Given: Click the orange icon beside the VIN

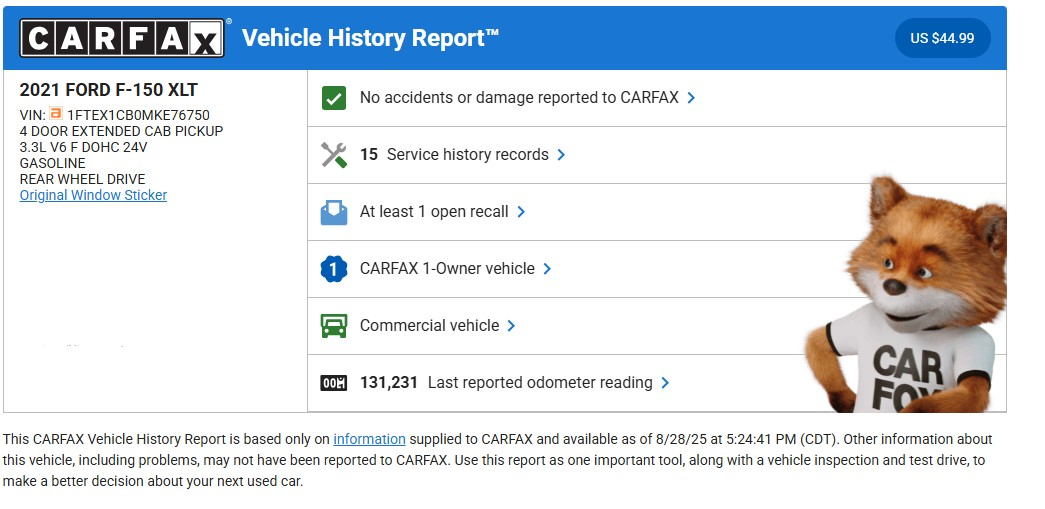Looking at the screenshot, I should pyautogui.click(x=56, y=115).
